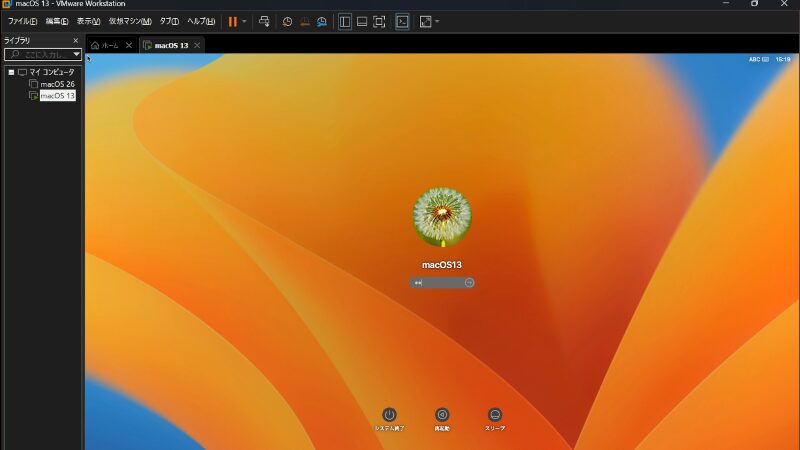The image size is (800, 450).
Task: Open the Snapshot Manager icon
Action: tap(321, 21)
